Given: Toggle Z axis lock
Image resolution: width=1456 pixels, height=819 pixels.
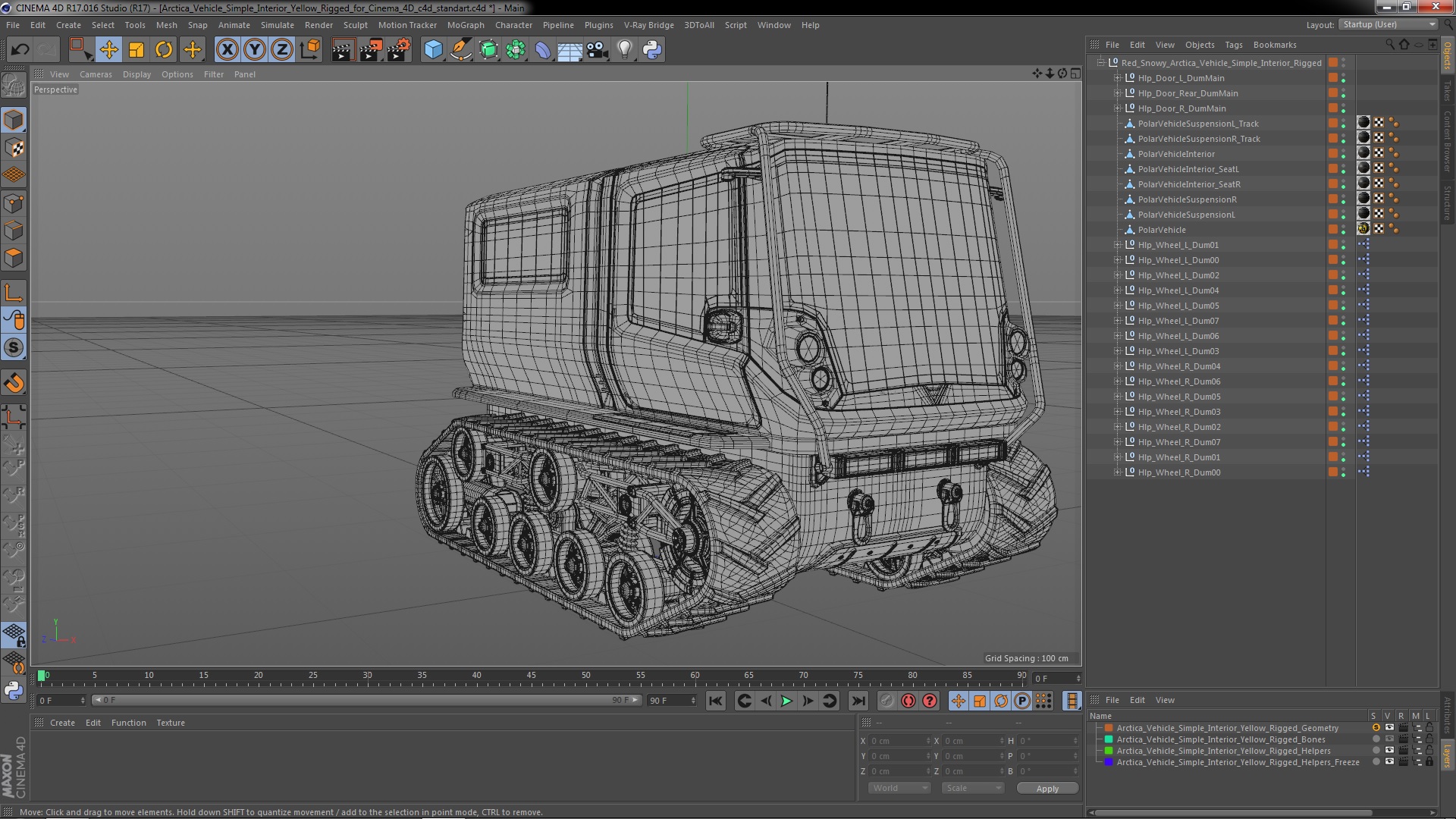Looking at the screenshot, I should click(282, 50).
